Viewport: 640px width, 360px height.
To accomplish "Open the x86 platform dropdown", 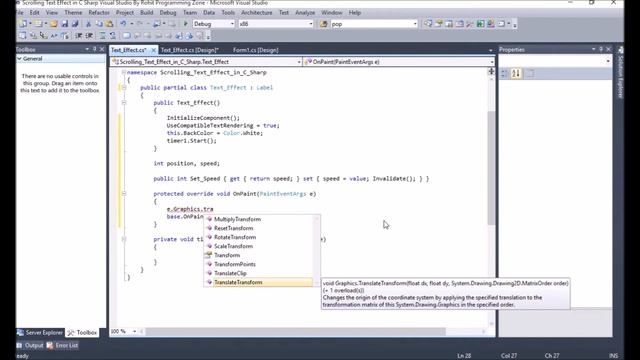I will [x=311, y=24].
